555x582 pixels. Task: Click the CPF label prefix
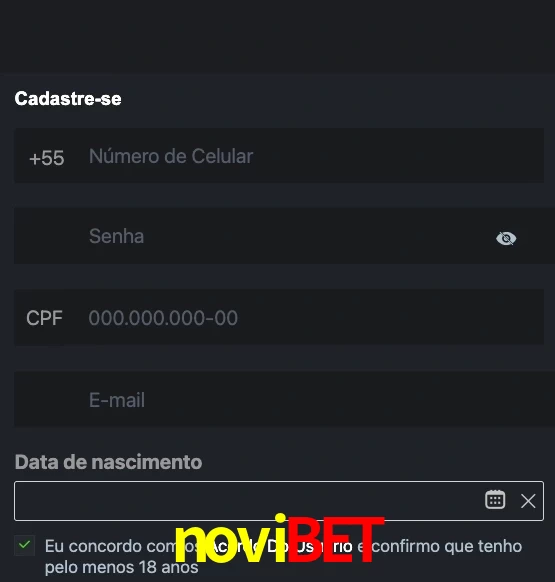pos(44,318)
